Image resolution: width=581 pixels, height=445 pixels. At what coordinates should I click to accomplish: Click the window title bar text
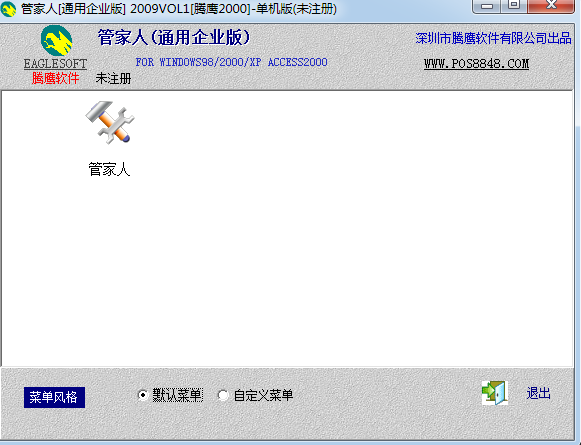point(179,9)
